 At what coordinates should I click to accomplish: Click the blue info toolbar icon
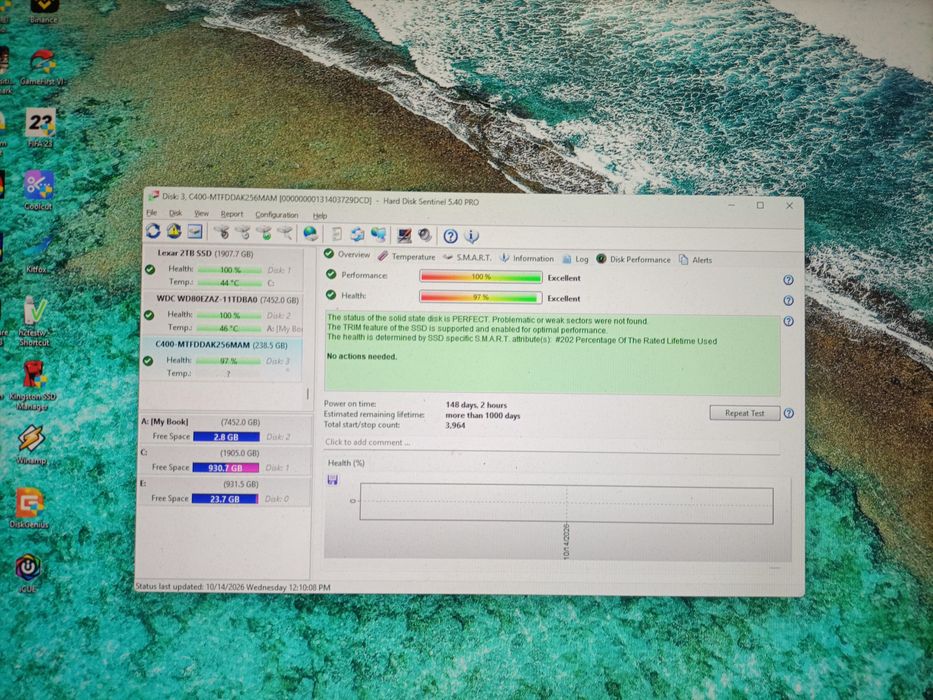point(471,236)
